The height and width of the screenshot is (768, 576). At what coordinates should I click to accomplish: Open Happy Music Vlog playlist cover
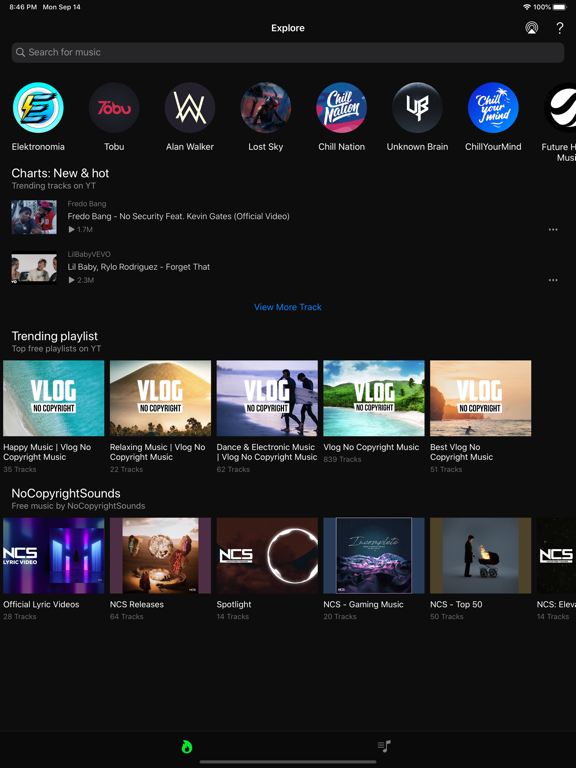[54, 398]
